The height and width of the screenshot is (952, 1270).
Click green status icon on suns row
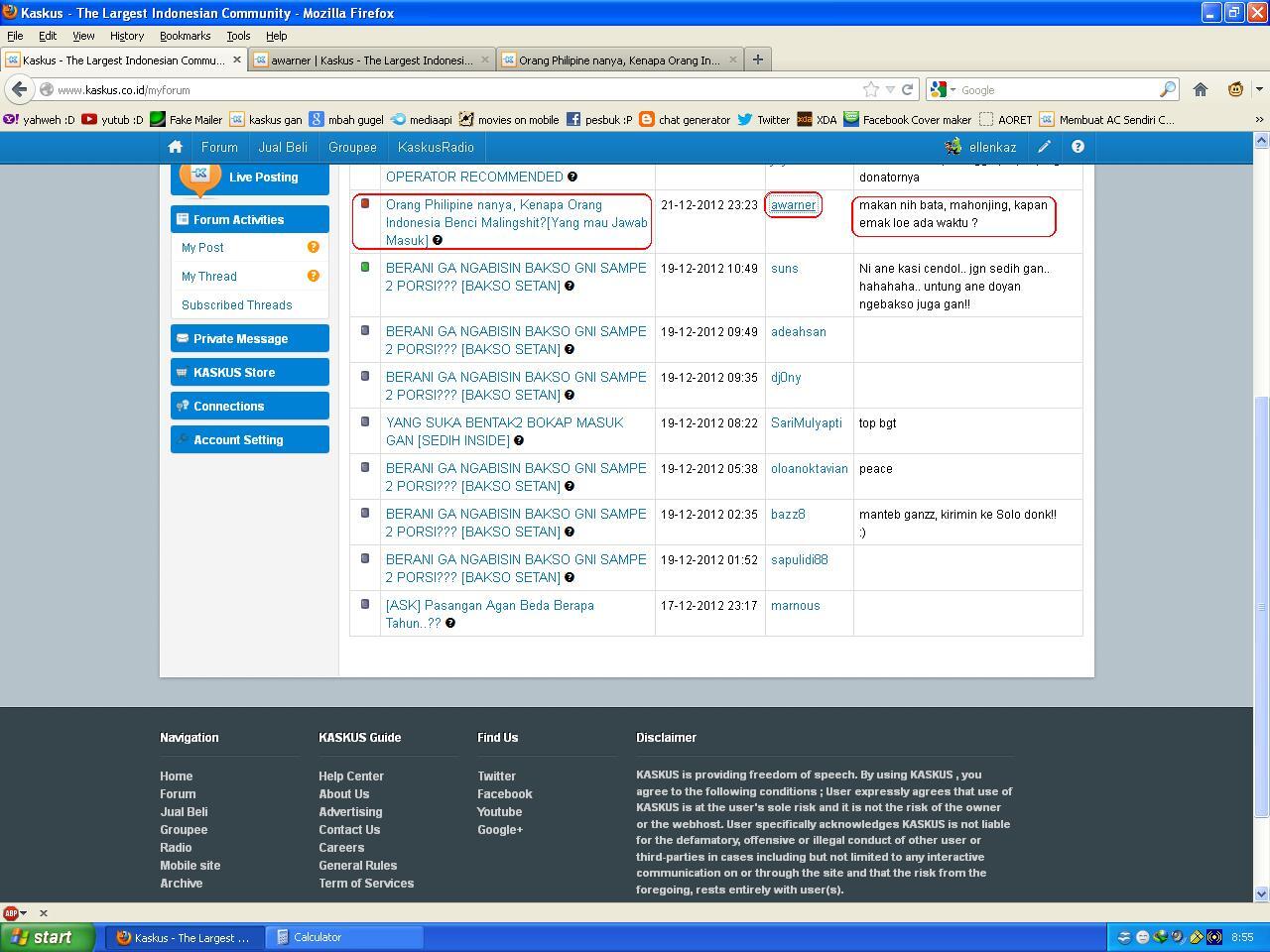(365, 267)
